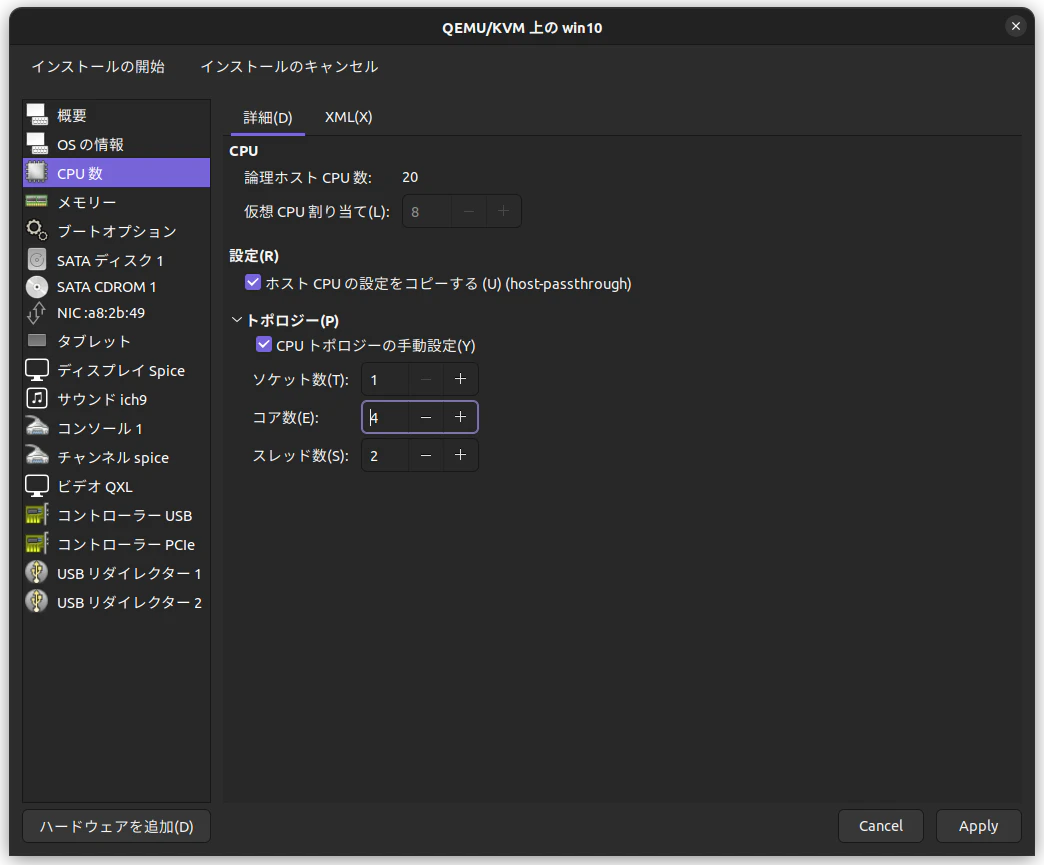Click the Cancel button
This screenshot has height=865, width=1044.
coord(880,826)
